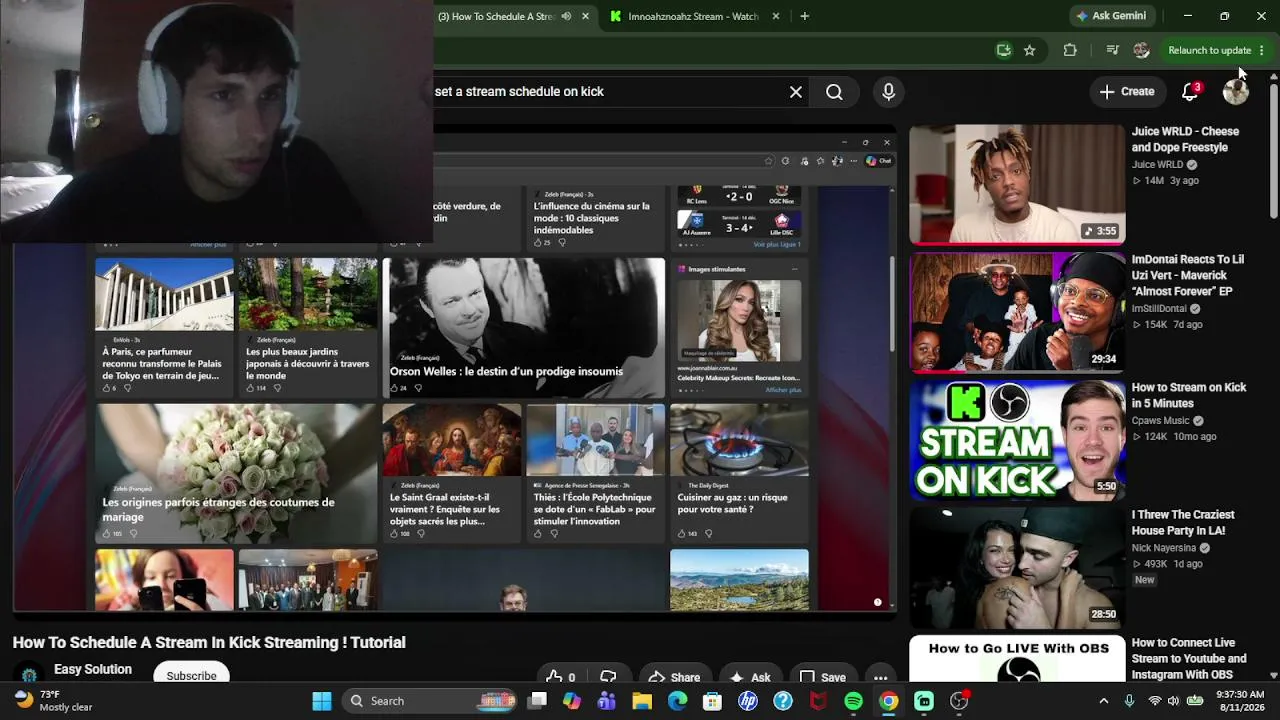Click the system tray microphone icon
Viewport: 1280px width, 720px height.
click(x=1129, y=701)
